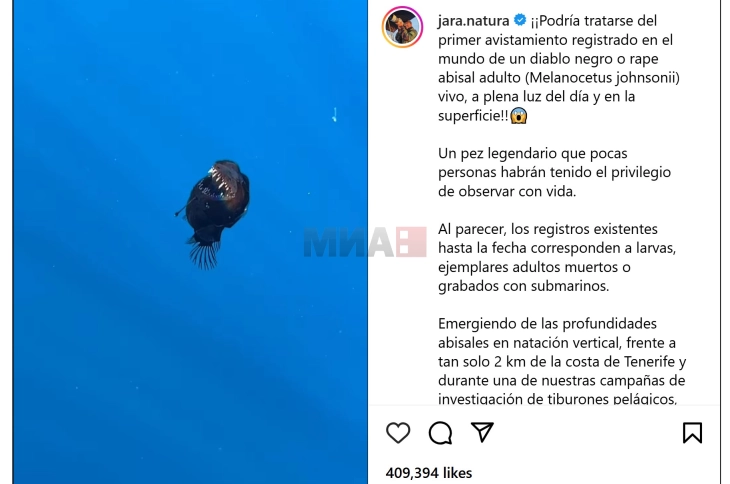The height and width of the screenshot is (484, 730).
Task: Click the word Tenerife in the caption
Action: click(x=649, y=362)
